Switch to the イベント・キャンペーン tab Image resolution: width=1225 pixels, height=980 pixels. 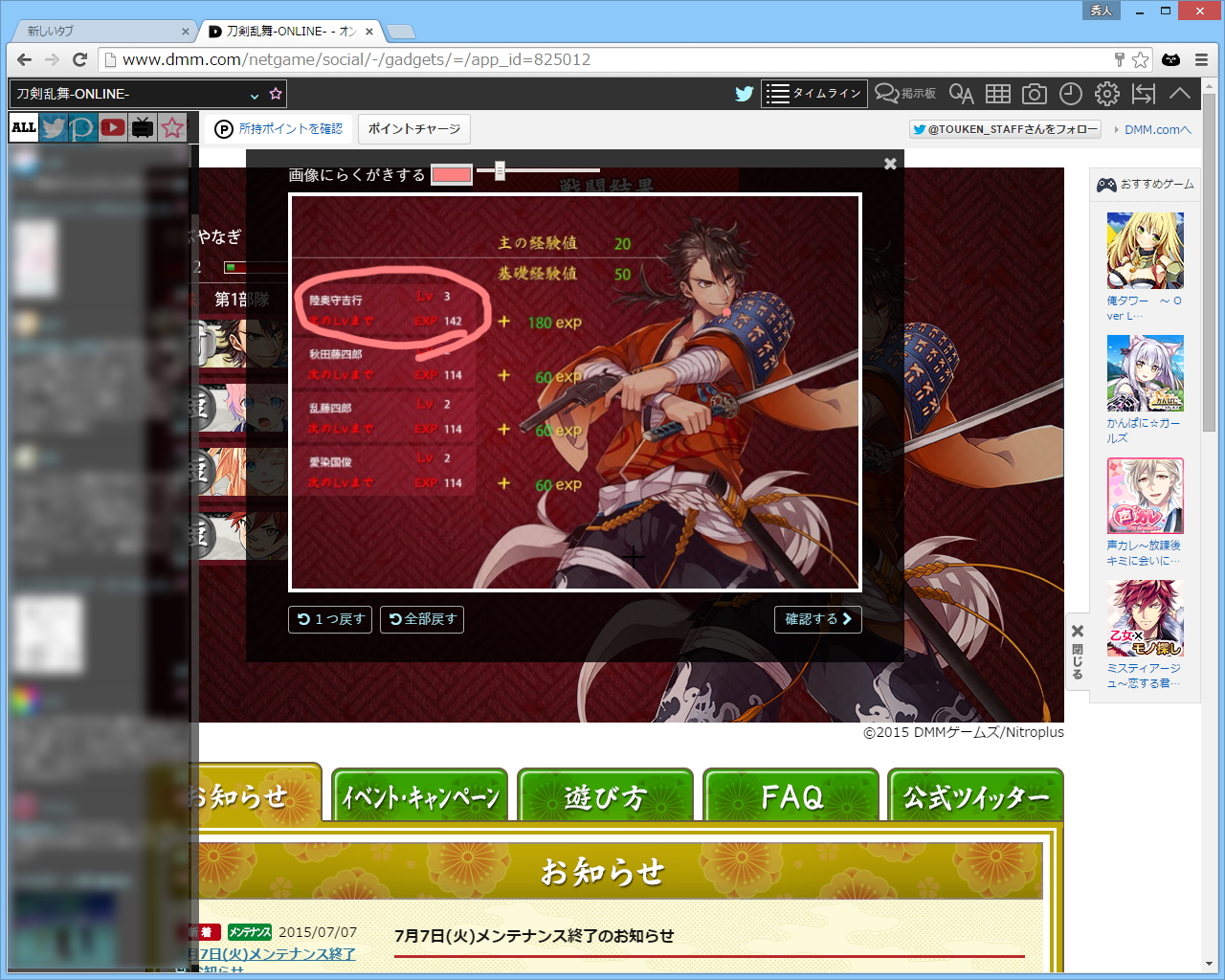pyautogui.click(x=420, y=795)
